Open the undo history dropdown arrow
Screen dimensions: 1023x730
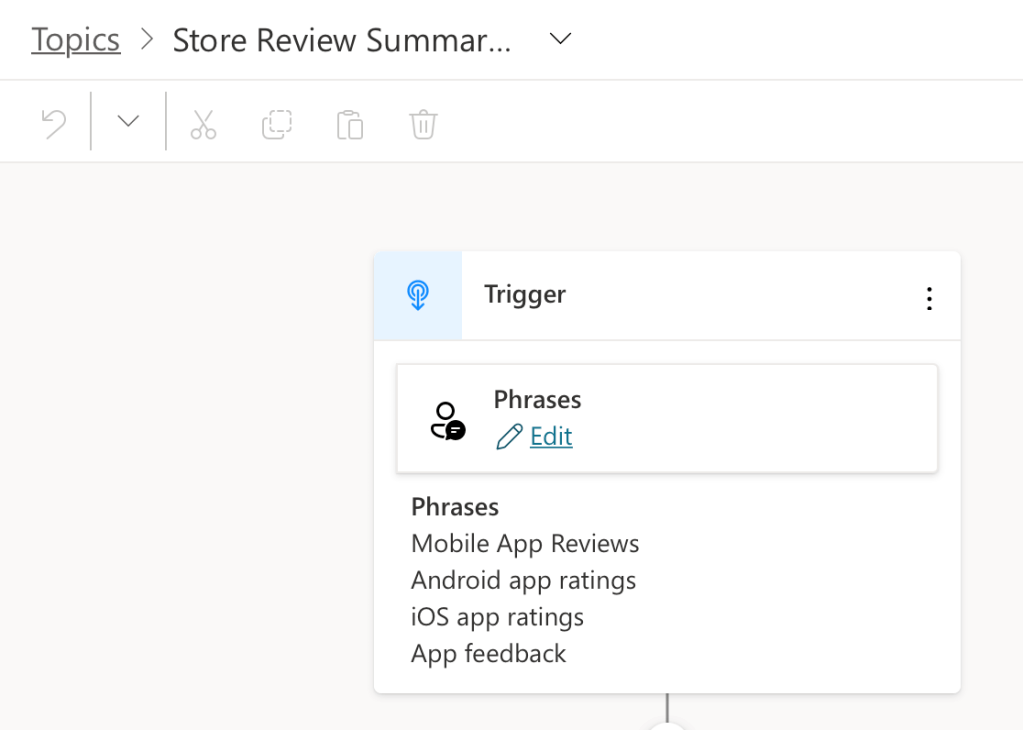click(128, 121)
